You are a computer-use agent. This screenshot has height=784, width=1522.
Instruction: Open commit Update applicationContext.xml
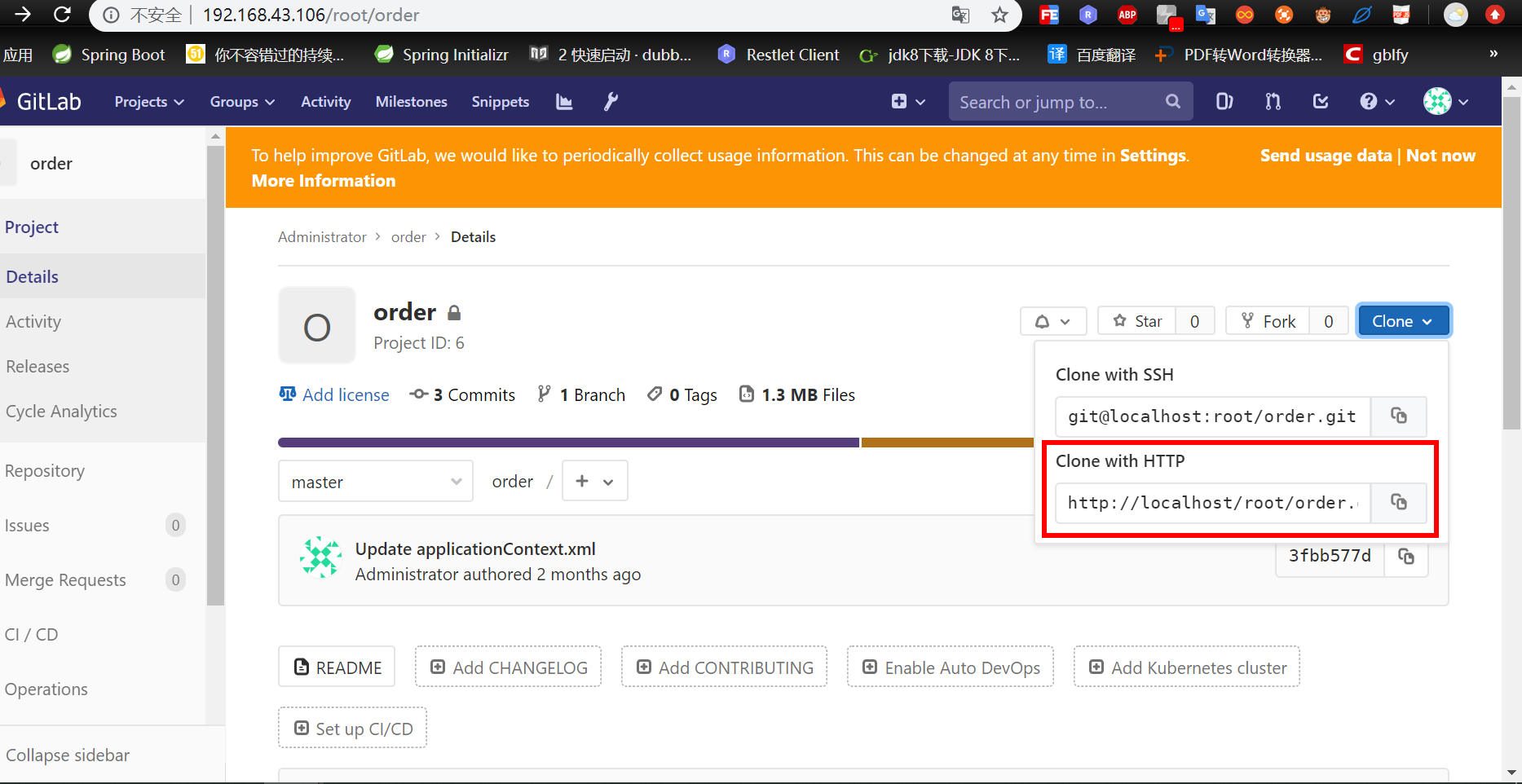coord(475,549)
